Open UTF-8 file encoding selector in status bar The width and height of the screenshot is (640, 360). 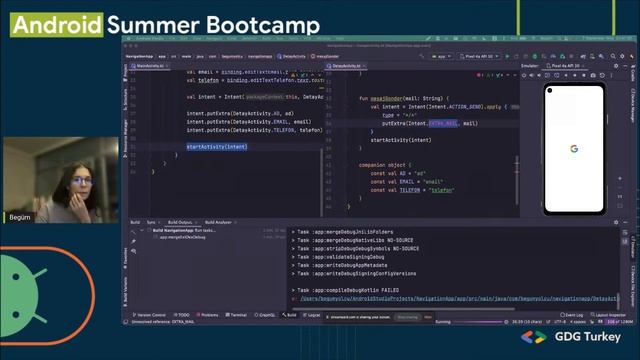pyautogui.click(x=560, y=322)
